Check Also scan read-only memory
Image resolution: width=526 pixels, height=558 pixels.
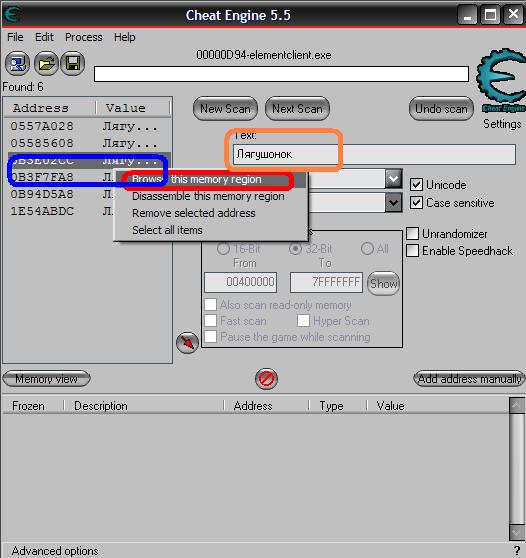(210, 305)
